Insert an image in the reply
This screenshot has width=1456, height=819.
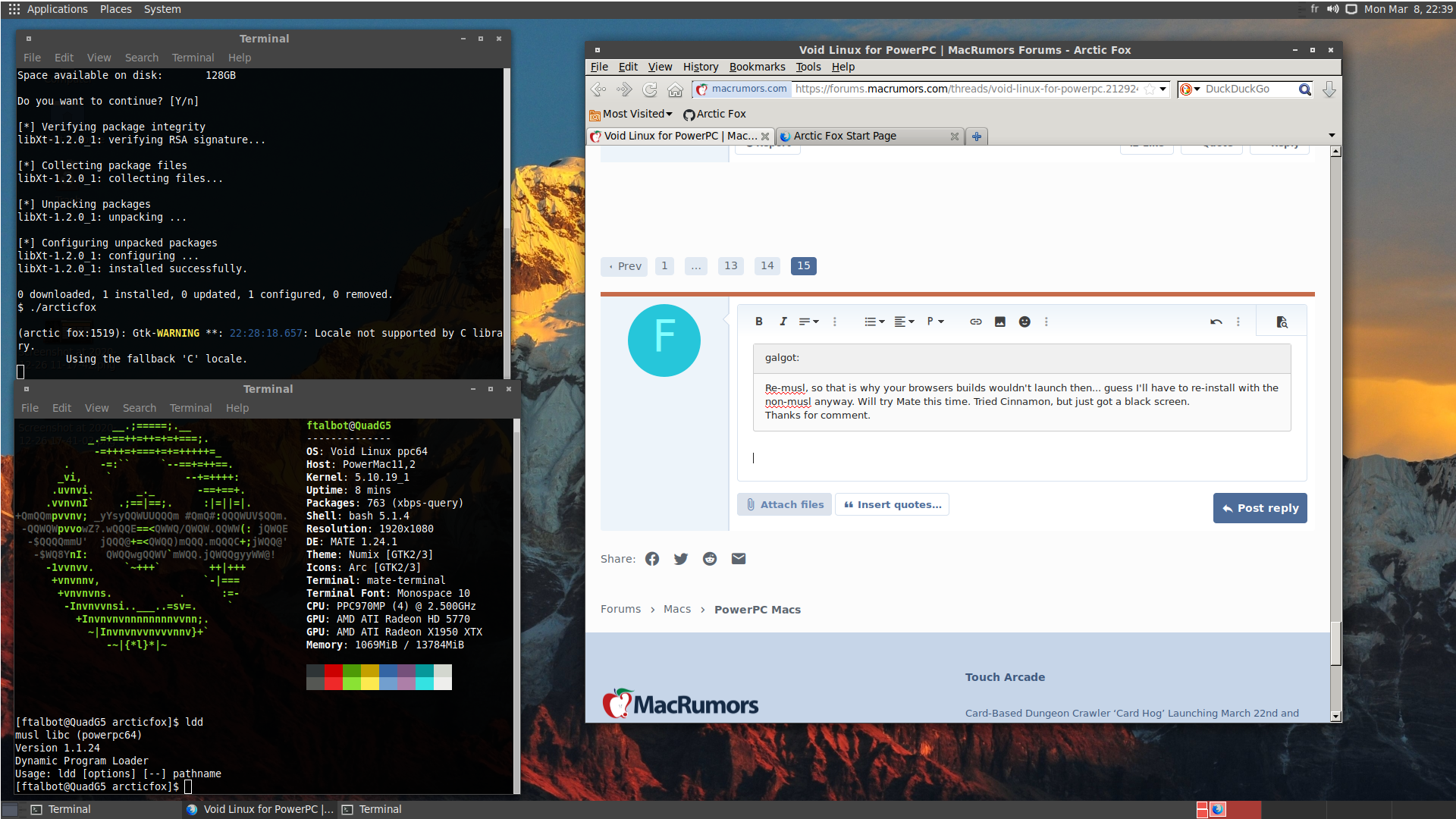click(999, 322)
